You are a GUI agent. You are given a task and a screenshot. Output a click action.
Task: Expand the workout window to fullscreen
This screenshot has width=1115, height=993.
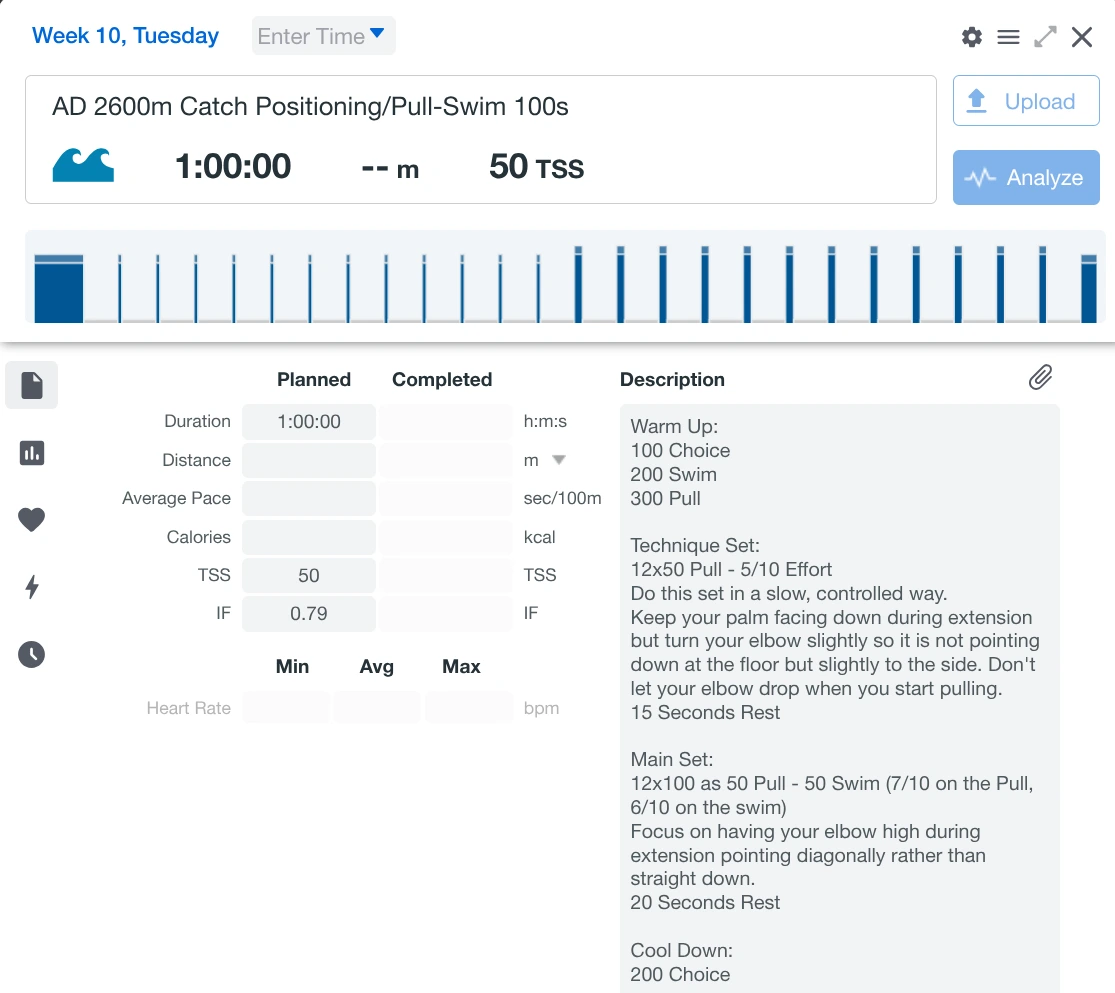pos(1045,37)
